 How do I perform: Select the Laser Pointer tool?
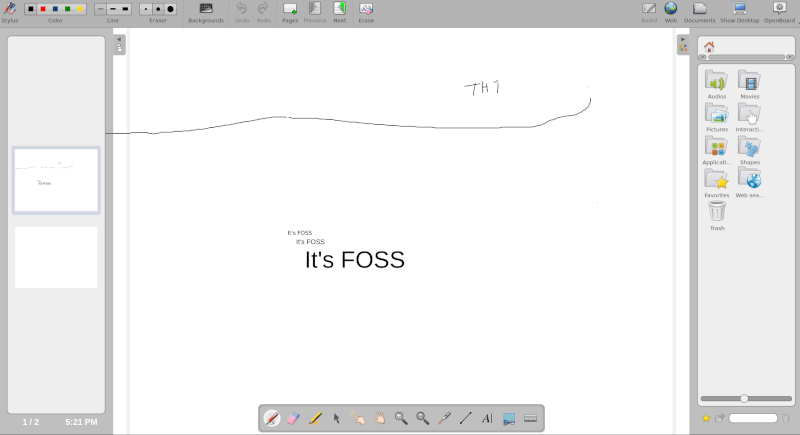coord(444,418)
